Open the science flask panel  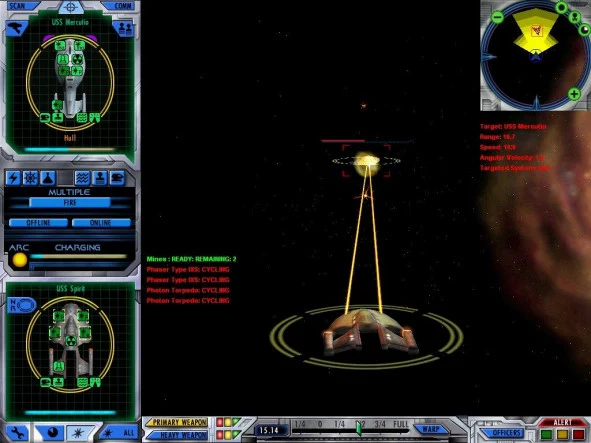pyautogui.click(x=48, y=178)
